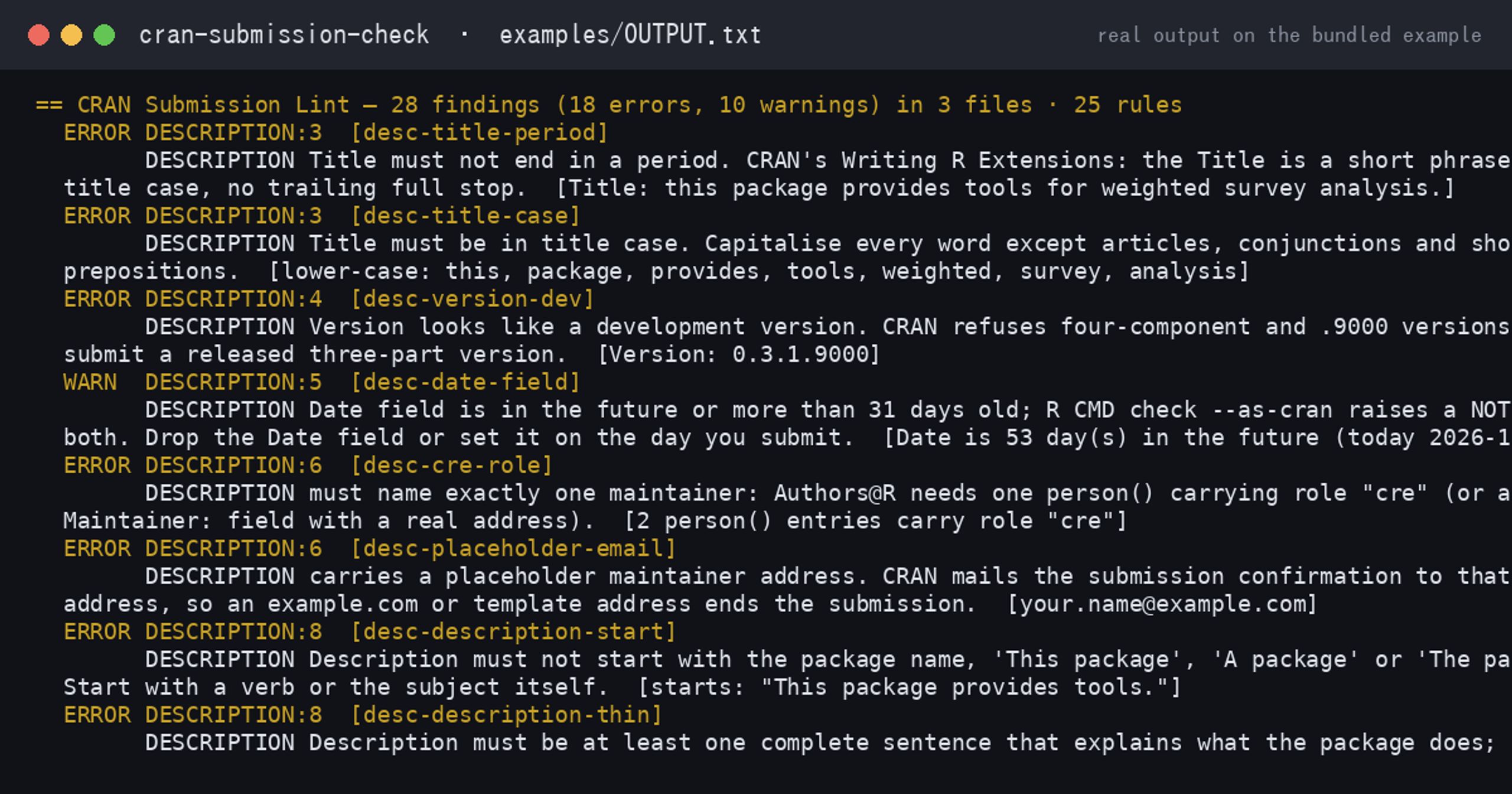
Task: Click the CRAN Submission Lint summary header line
Action: coord(609,105)
